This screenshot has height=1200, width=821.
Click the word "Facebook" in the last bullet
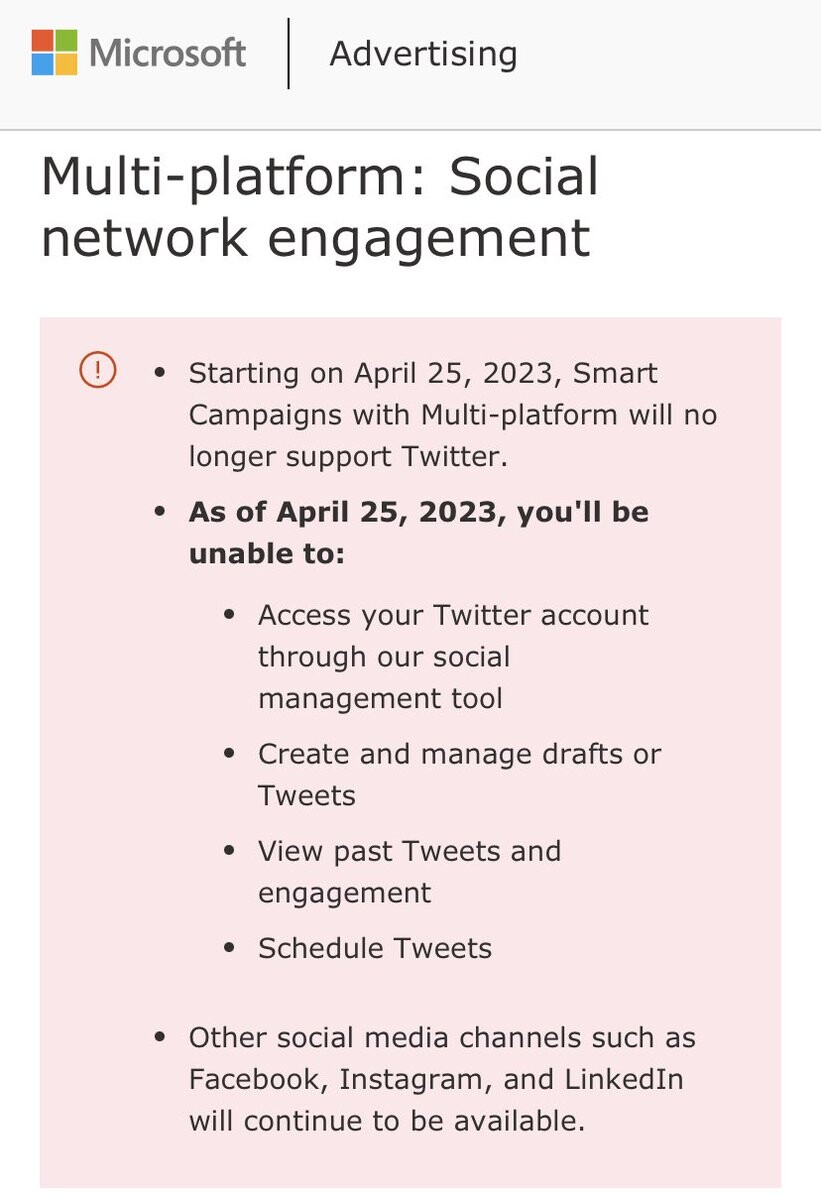257,1080
